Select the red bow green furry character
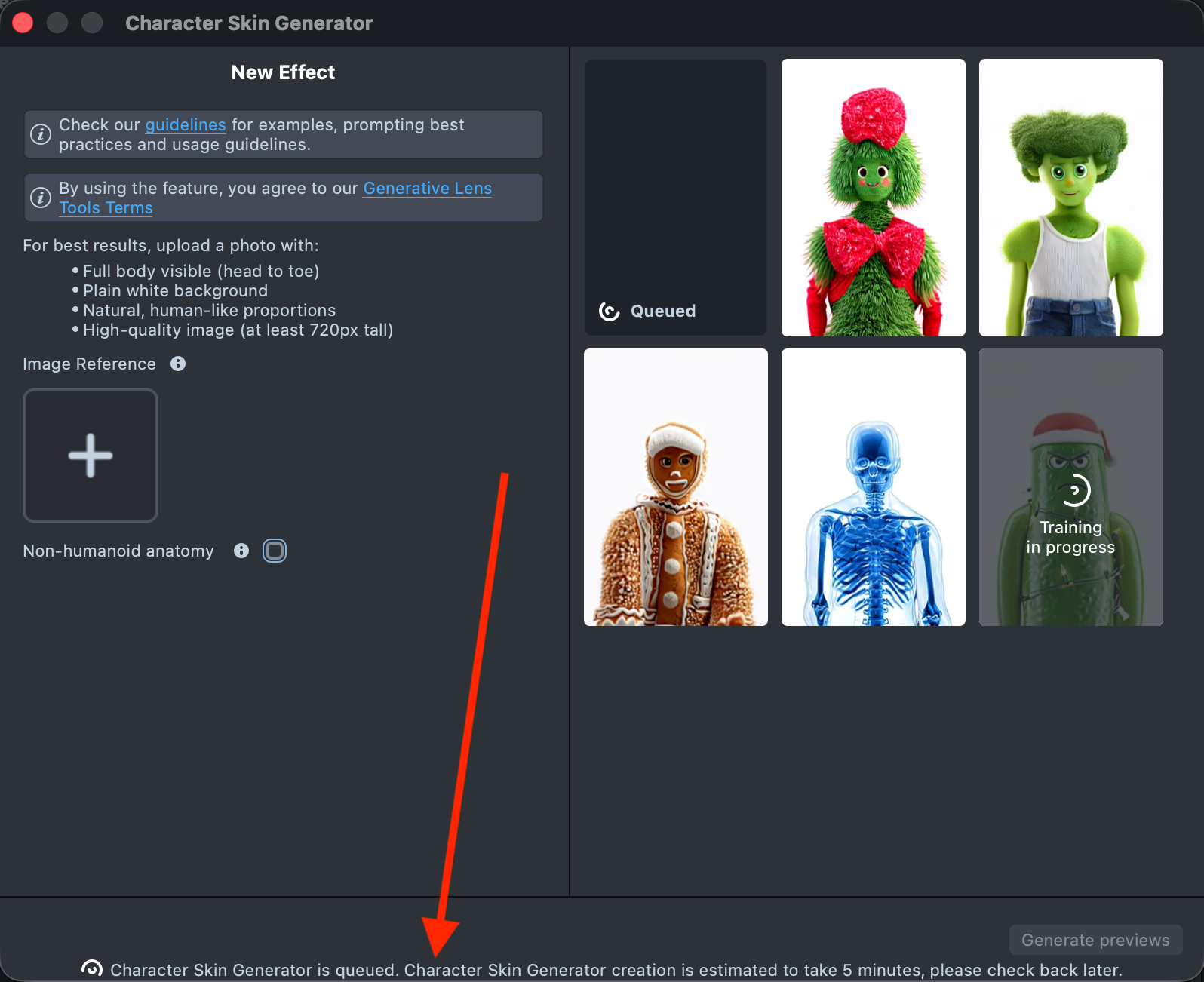Viewport: 1204px width, 982px height. coord(873,198)
